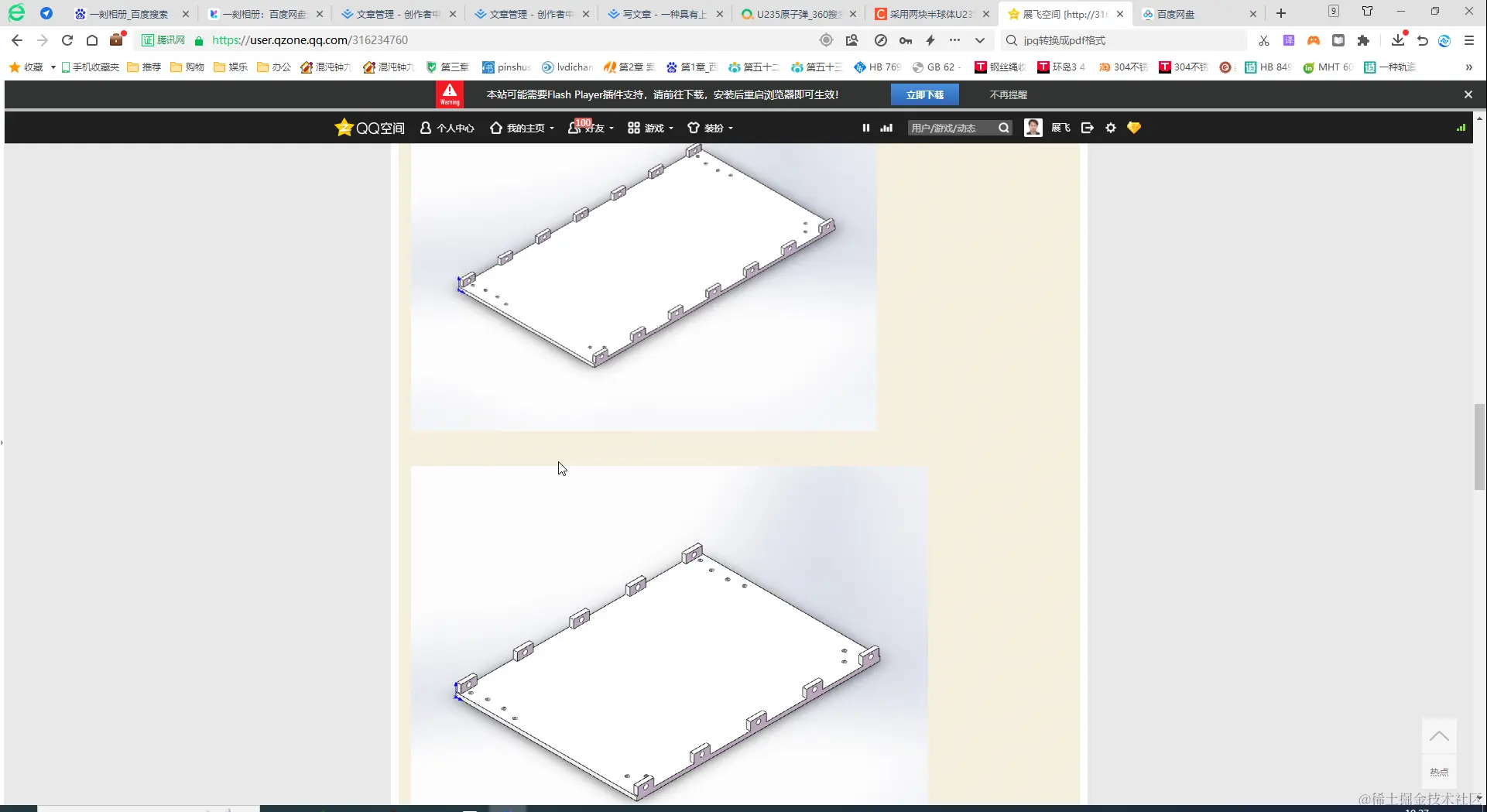Click the magnifier in the 用户/游戏/动态 search box

pyautogui.click(x=1002, y=127)
